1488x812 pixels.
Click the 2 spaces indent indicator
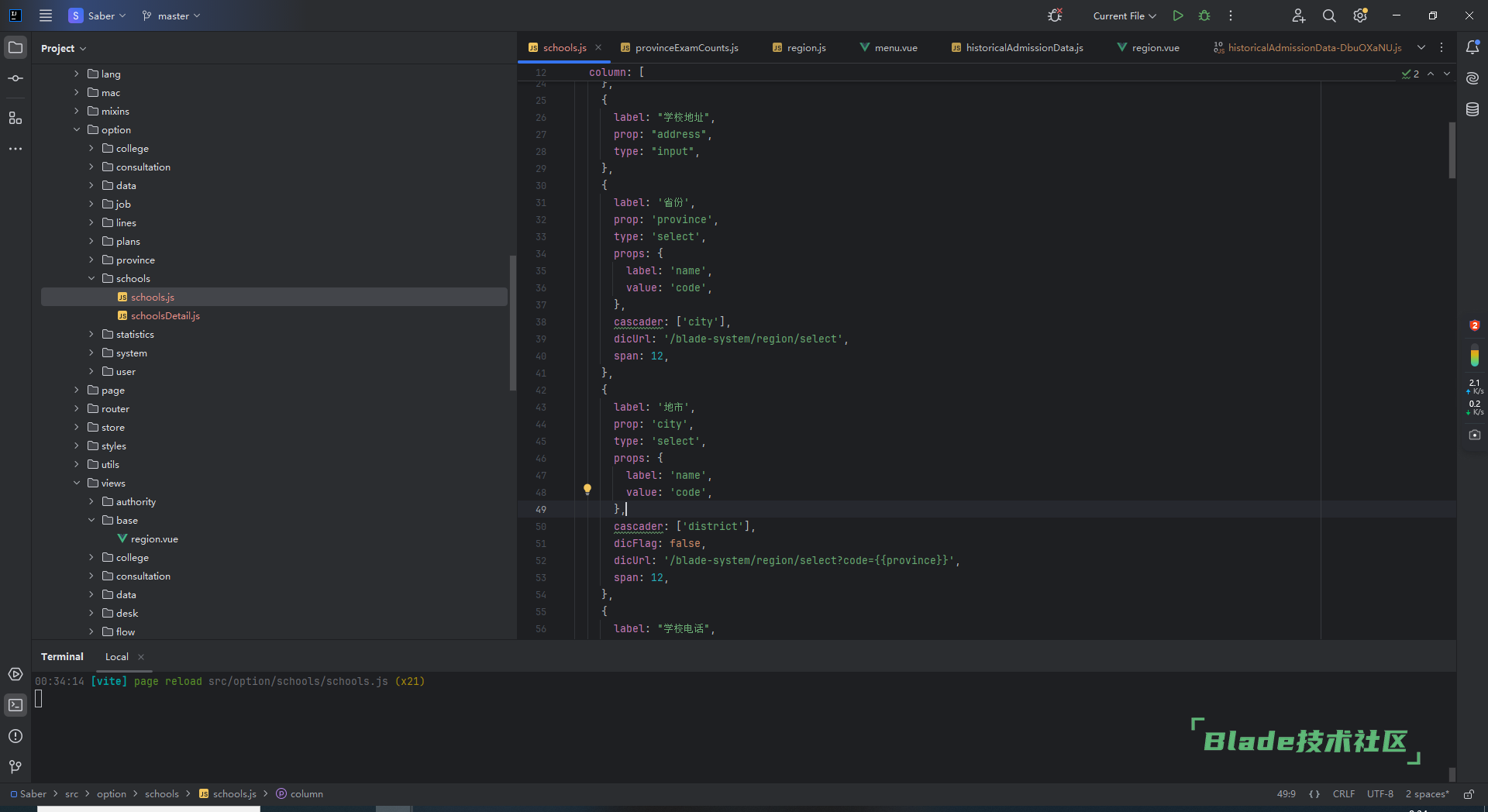click(x=1428, y=794)
